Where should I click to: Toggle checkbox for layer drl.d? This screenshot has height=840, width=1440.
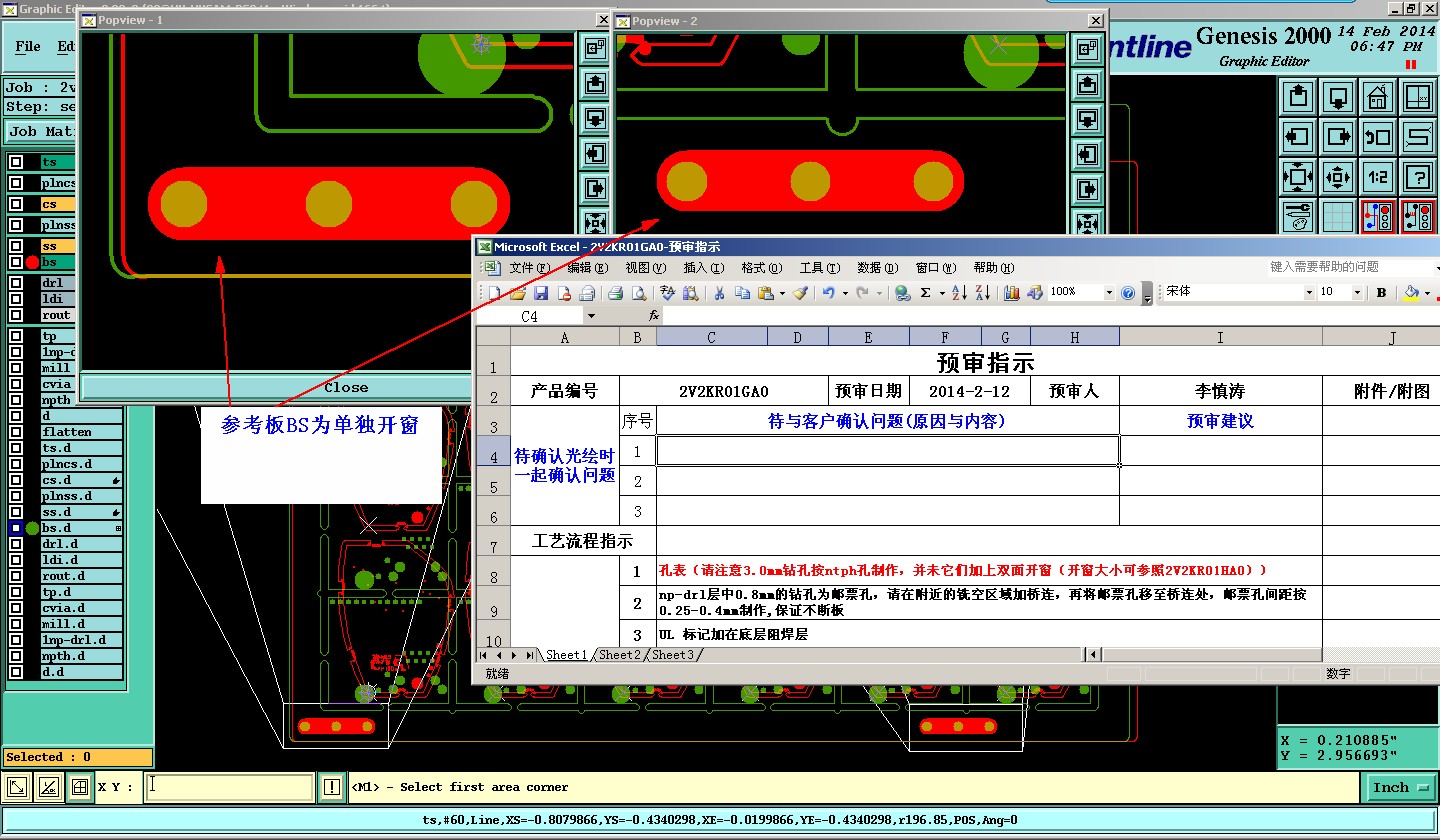point(17,544)
